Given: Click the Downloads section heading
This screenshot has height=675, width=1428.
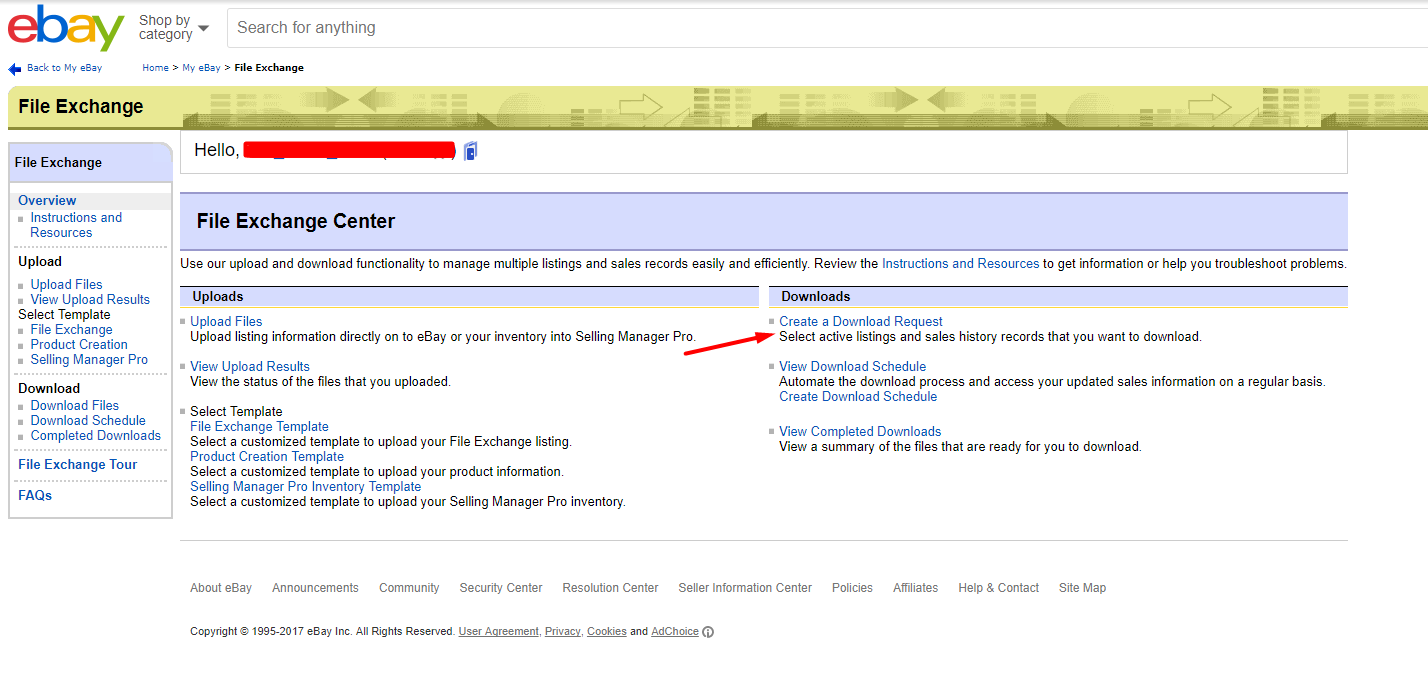Looking at the screenshot, I should tap(816, 297).
